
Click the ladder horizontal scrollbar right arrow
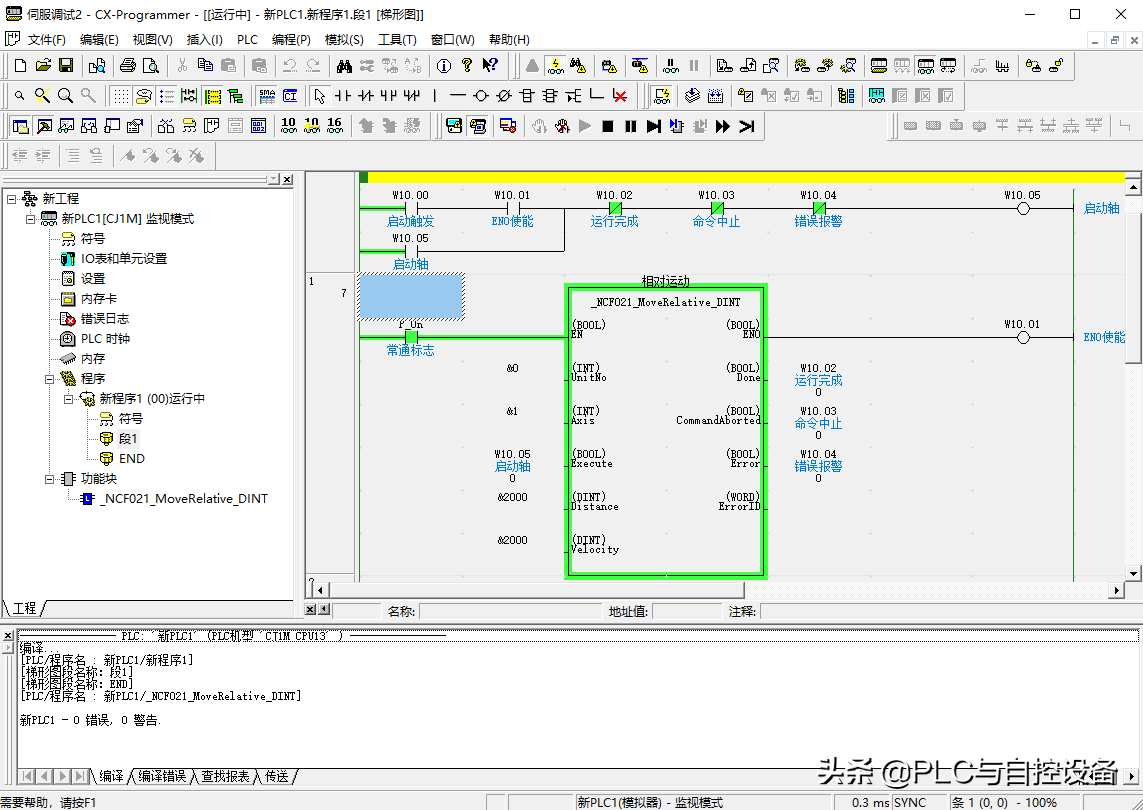pos(1117,591)
